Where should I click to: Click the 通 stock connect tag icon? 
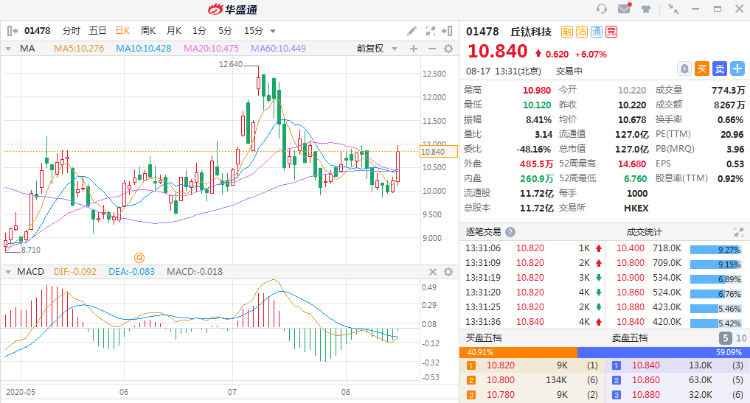tap(596, 32)
